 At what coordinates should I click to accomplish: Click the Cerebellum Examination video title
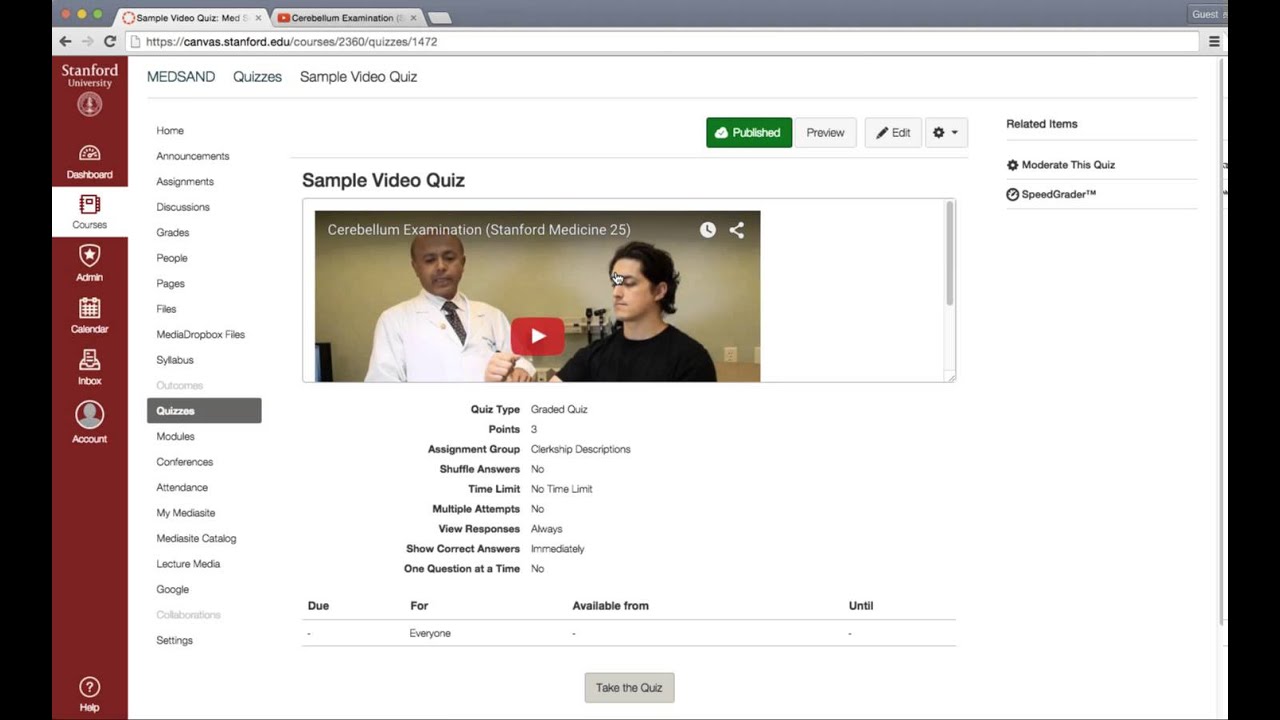click(x=479, y=230)
